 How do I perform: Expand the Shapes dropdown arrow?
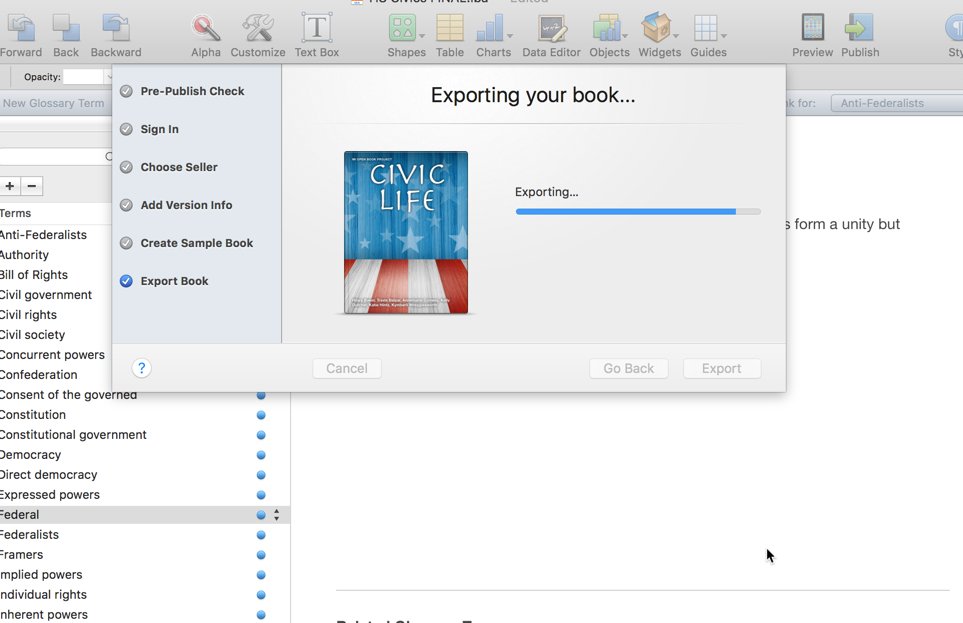coord(421,36)
